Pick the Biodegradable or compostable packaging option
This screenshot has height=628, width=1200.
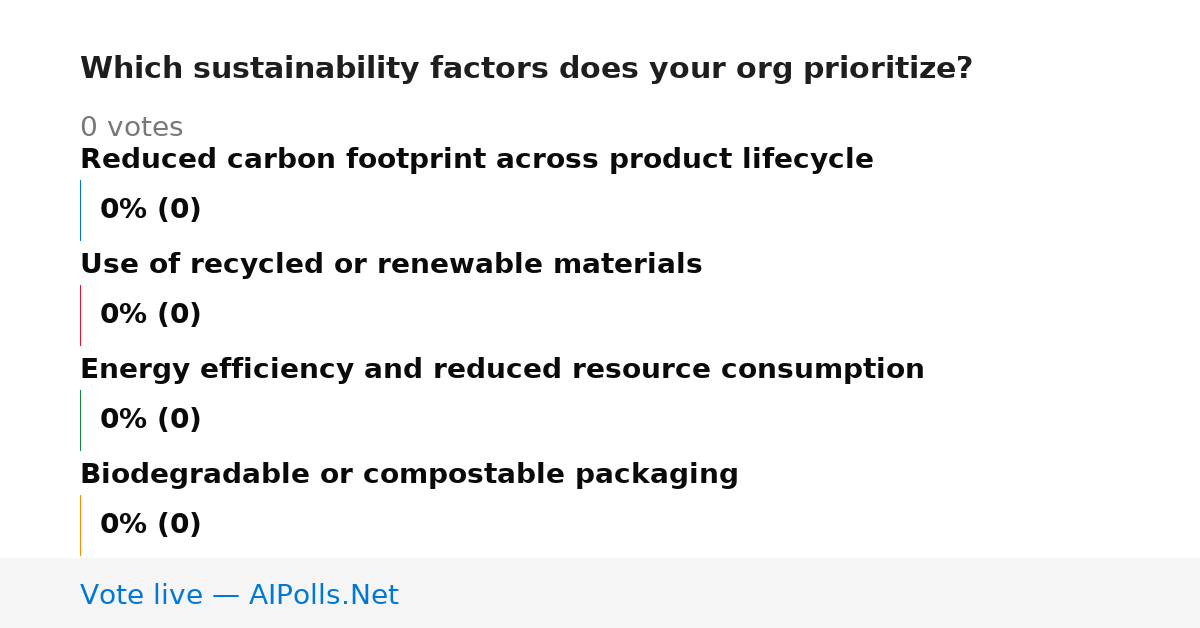point(409,475)
